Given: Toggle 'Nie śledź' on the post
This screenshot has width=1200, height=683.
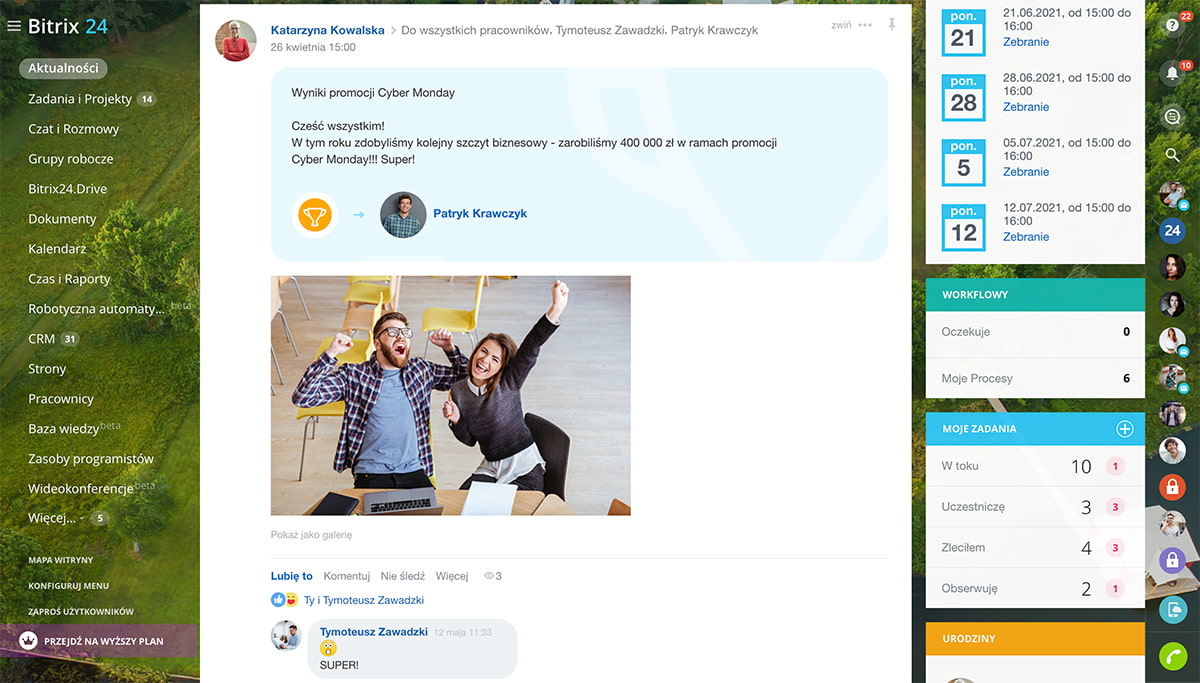Looking at the screenshot, I should pyautogui.click(x=402, y=576).
